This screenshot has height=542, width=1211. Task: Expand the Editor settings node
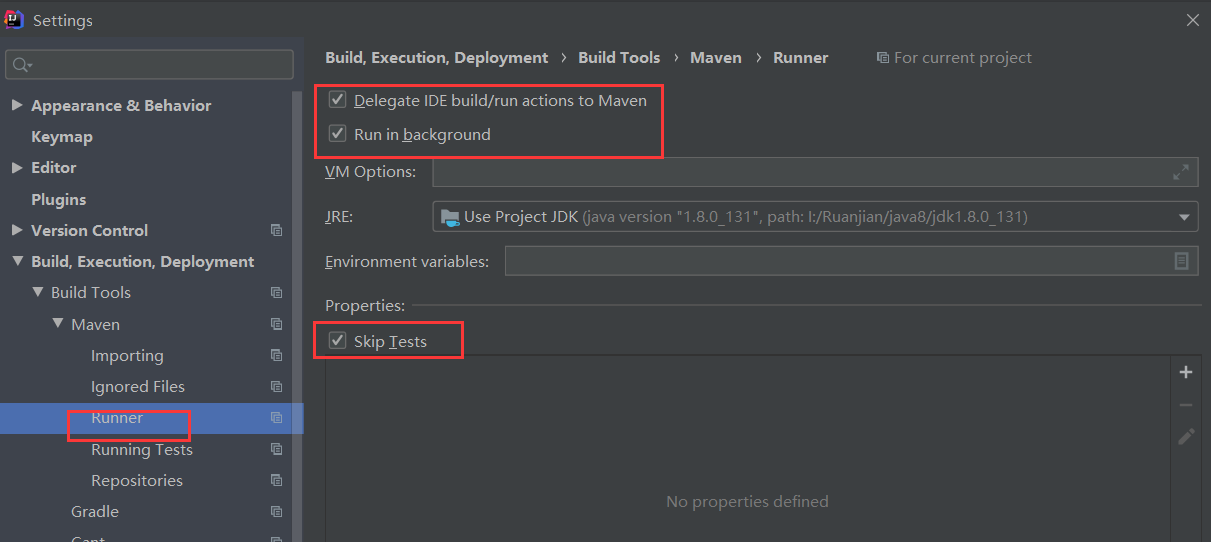[17, 168]
